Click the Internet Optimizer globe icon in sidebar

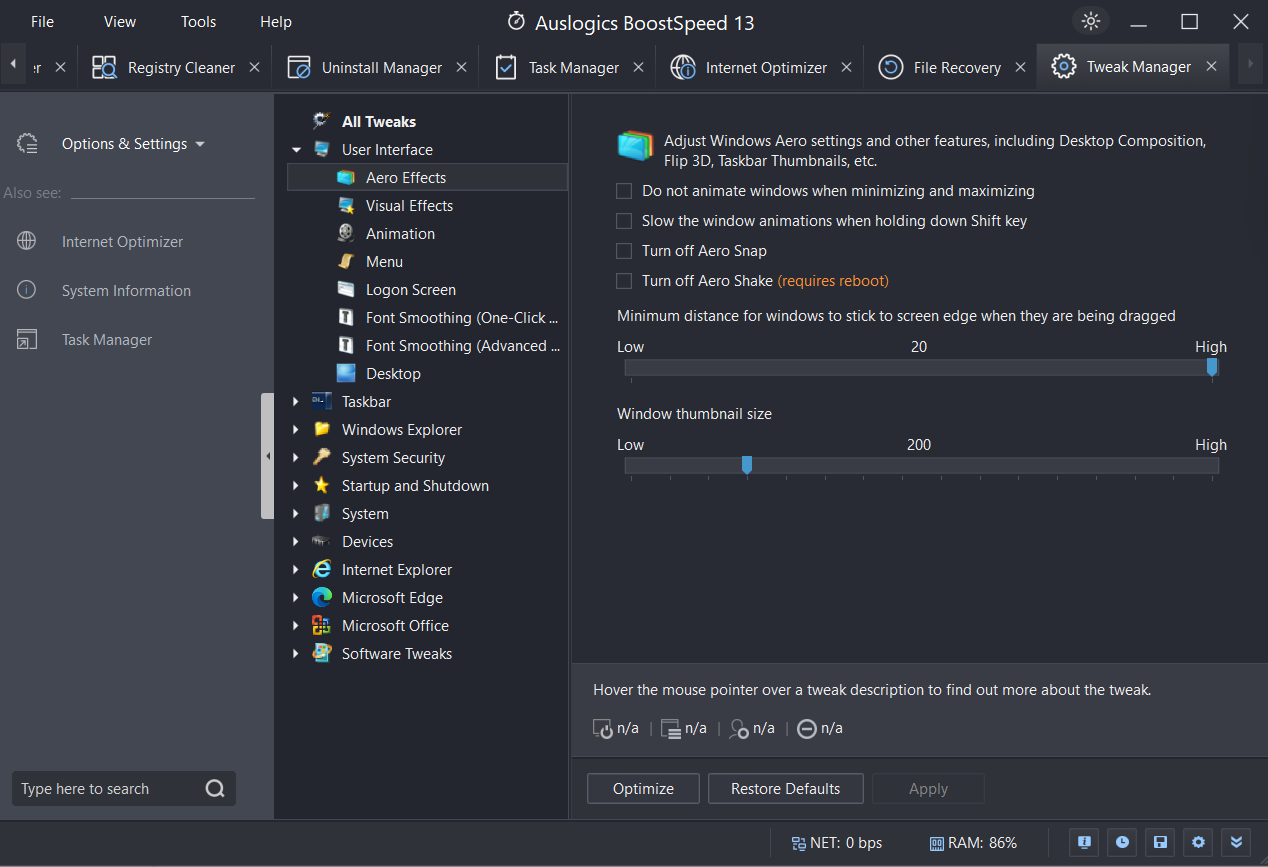(x=27, y=241)
